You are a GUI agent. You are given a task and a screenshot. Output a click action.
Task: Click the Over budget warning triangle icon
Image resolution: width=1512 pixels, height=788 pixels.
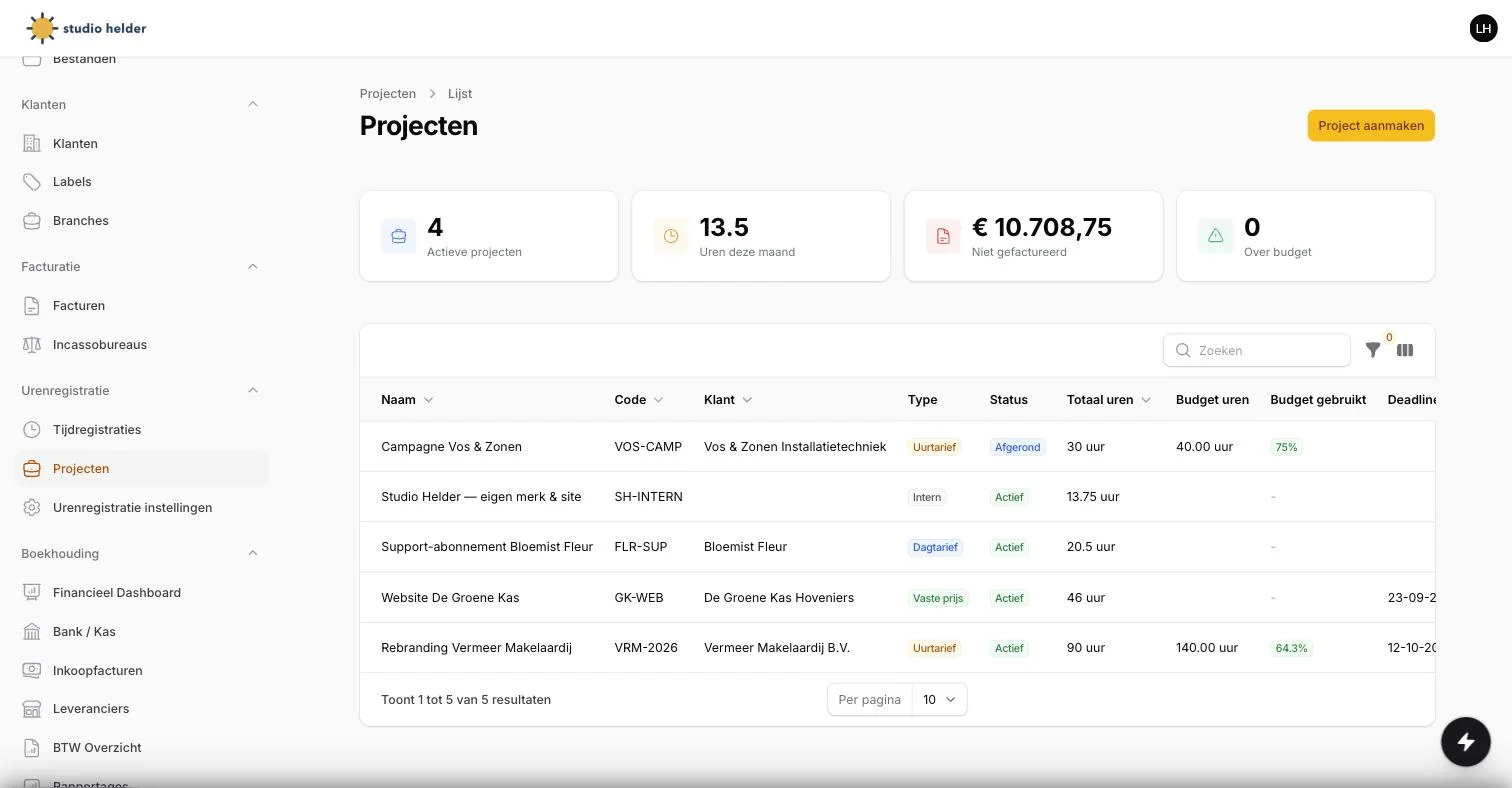(x=1216, y=236)
